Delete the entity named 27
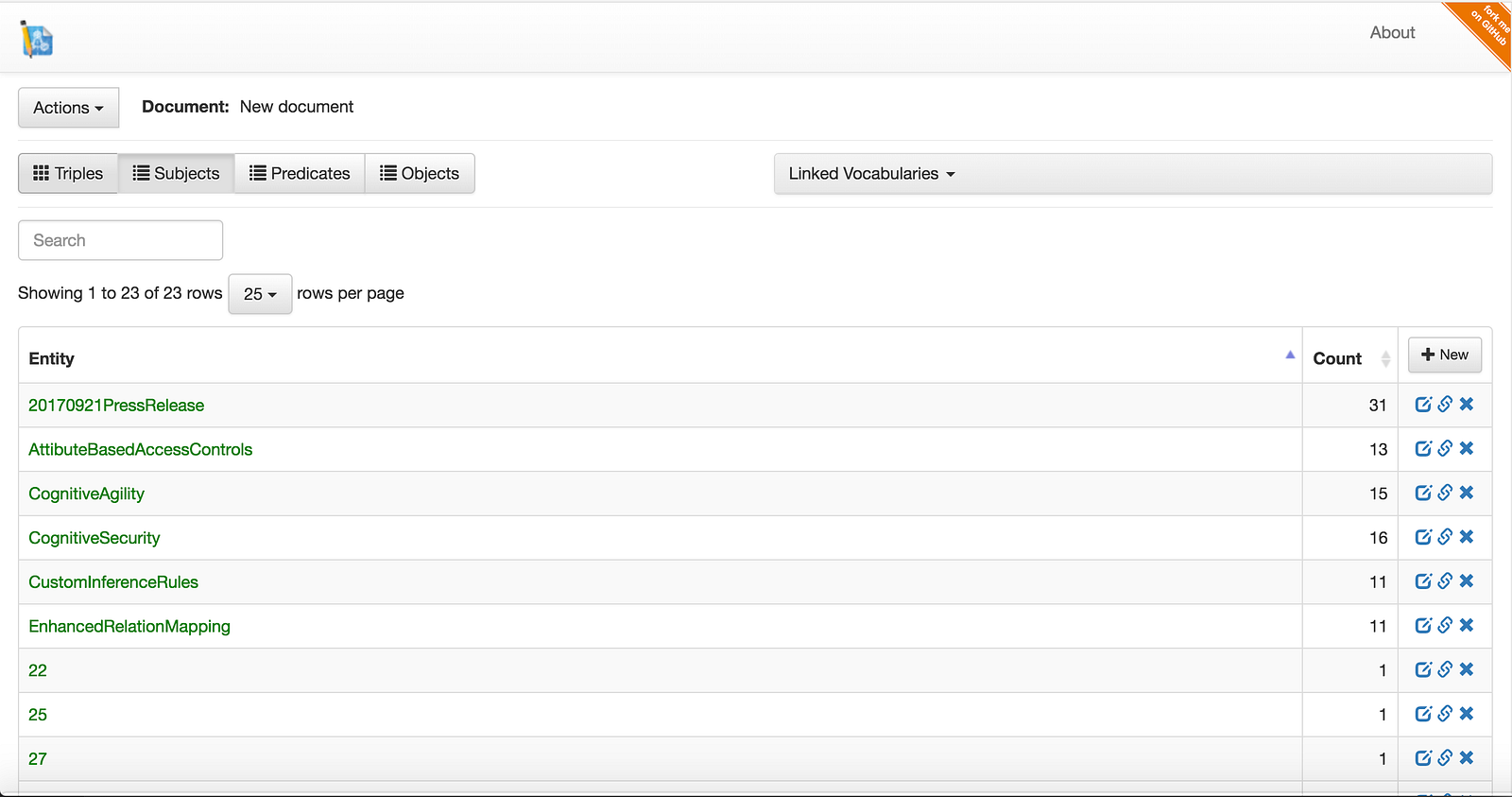 point(1467,758)
